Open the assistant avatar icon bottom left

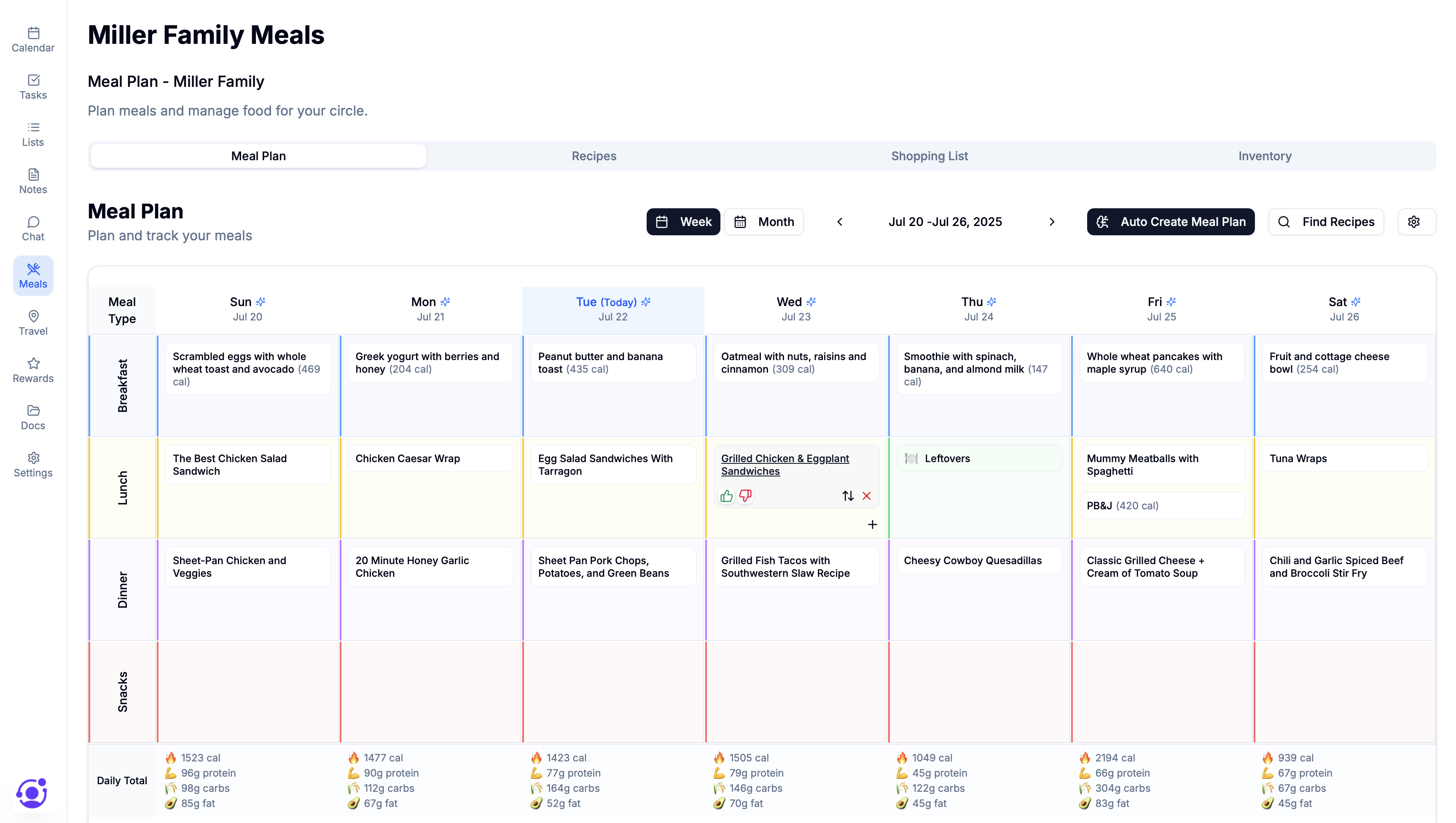pyautogui.click(x=32, y=793)
